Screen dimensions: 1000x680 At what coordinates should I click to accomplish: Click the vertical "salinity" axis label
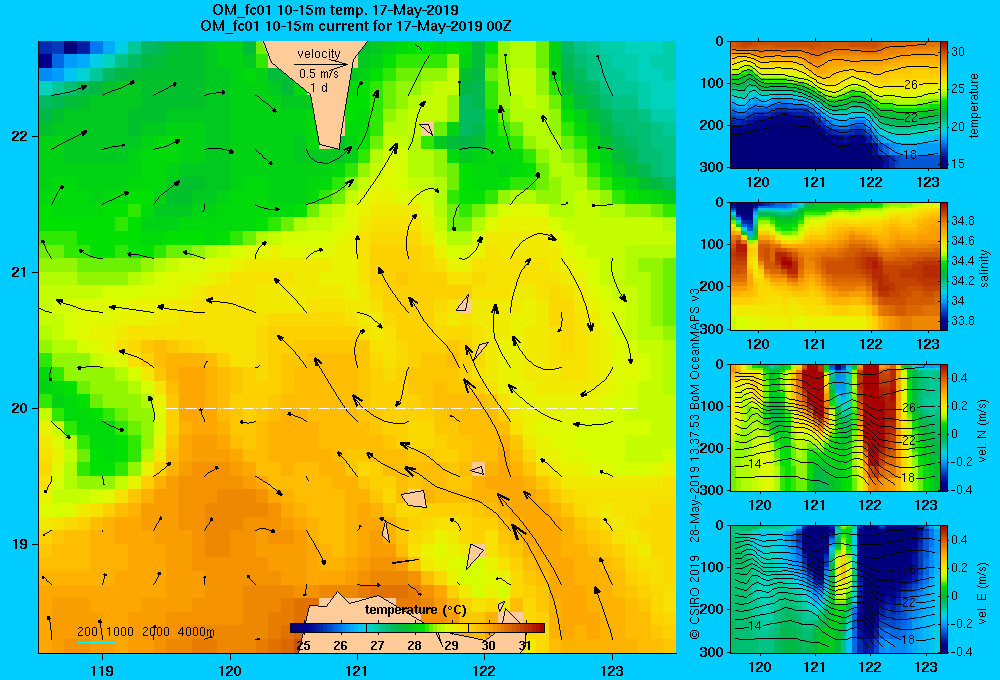pos(984,268)
